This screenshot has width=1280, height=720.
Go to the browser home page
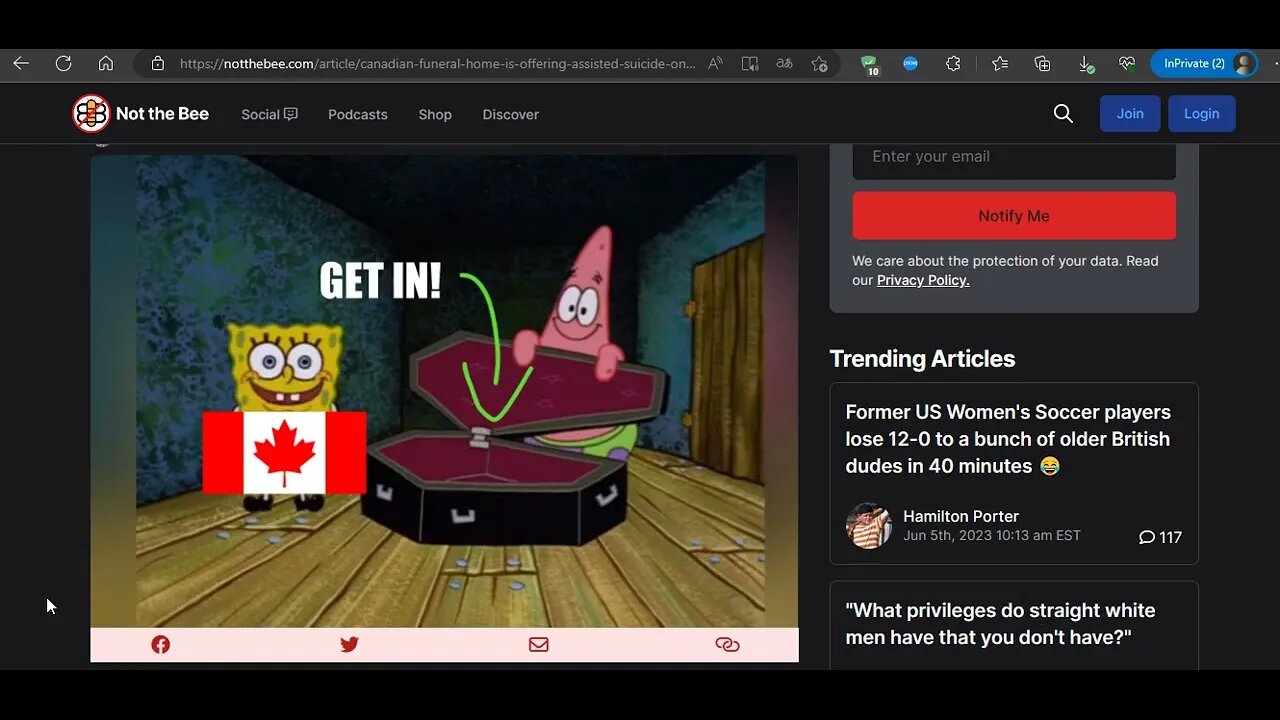click(x=106, y=64)
